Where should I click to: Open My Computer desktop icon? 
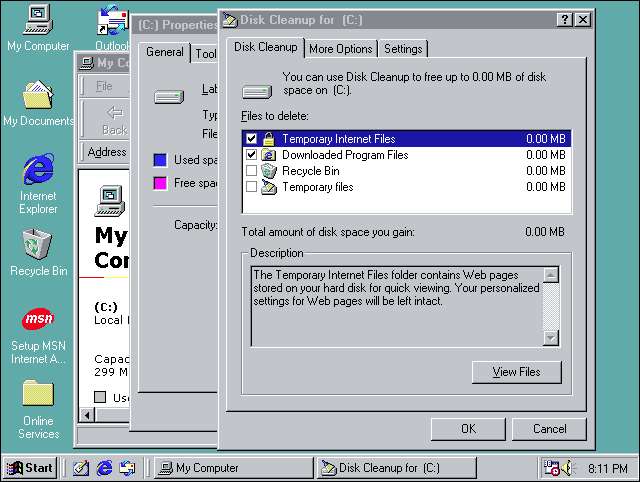[38, 28]
